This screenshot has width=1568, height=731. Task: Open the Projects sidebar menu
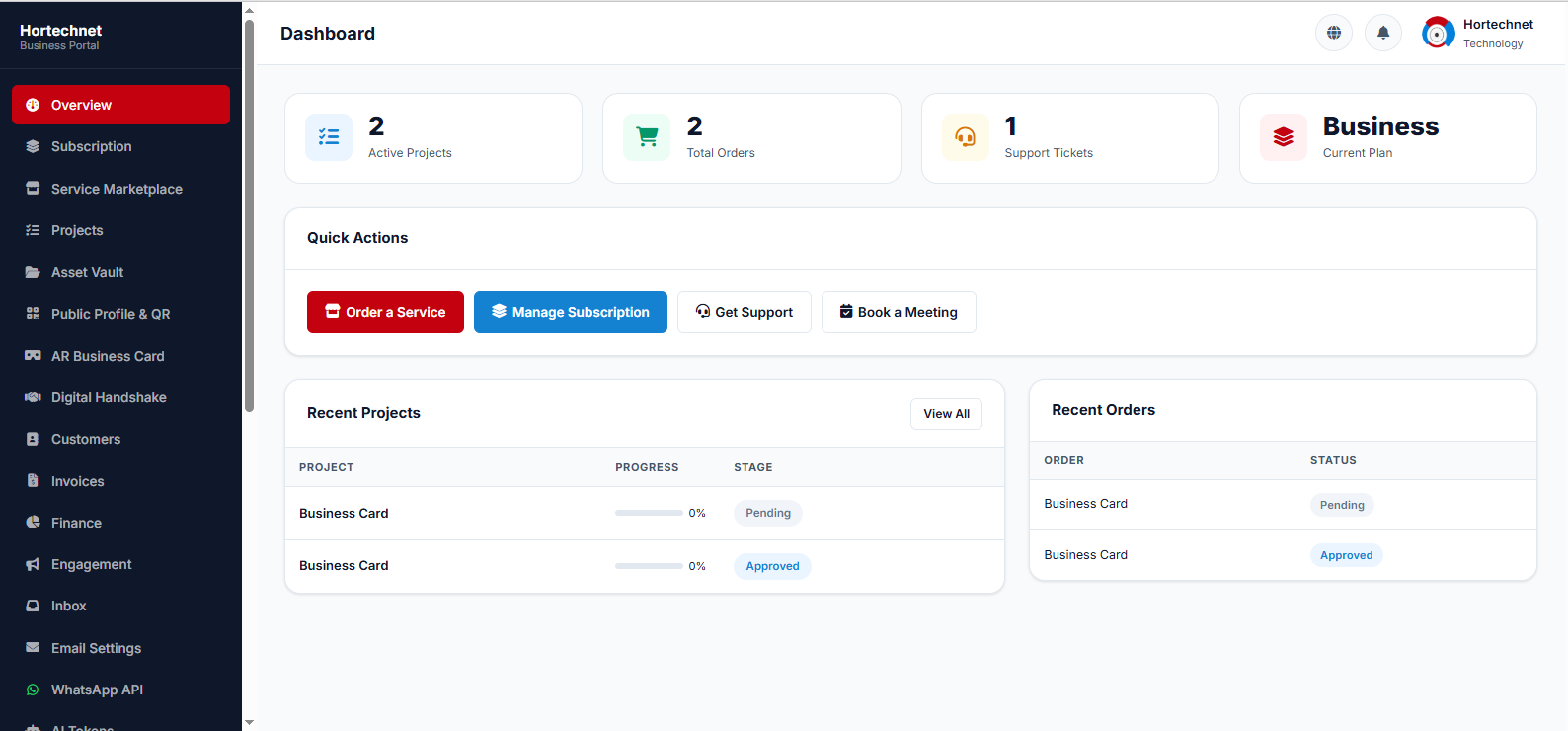click(x=120, y=230)
